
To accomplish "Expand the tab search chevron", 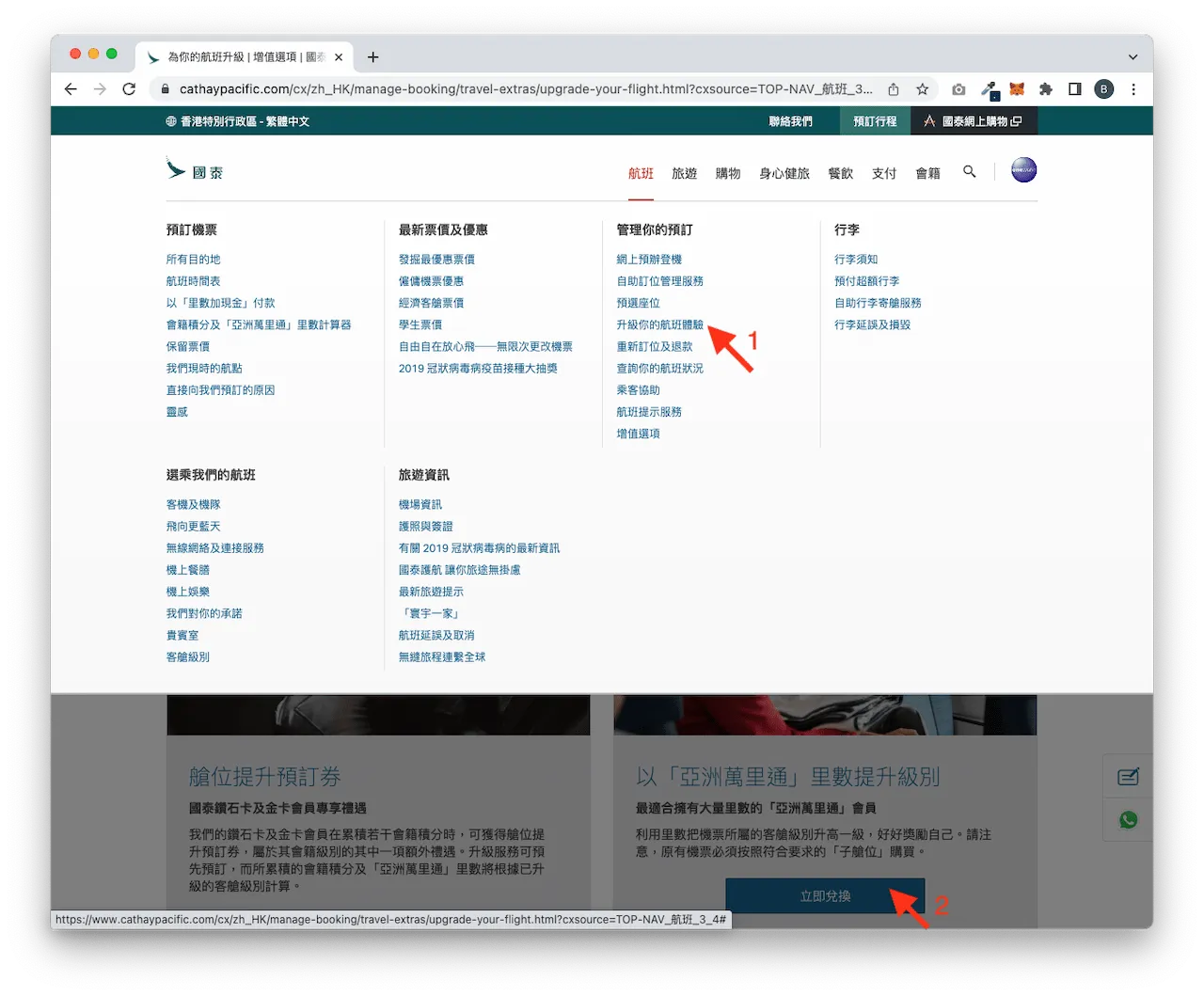I will [x=1133, y=57].
